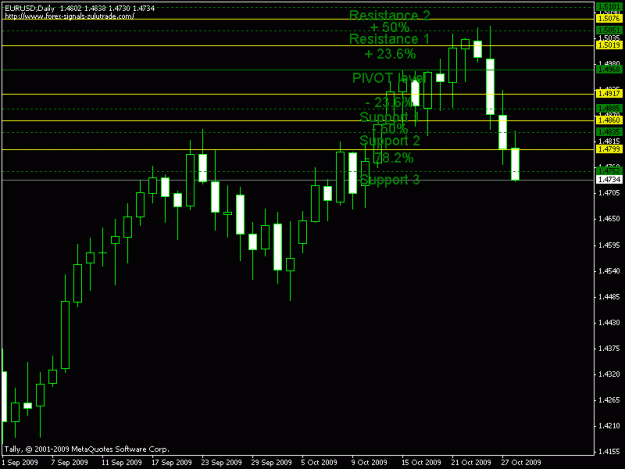Click the yellow 1.5076 price tag

(609, 18)
